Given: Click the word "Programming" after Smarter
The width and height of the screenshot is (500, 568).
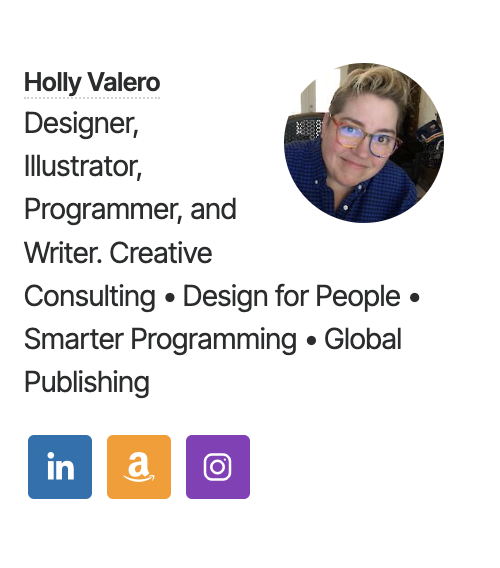Looking at the screenshot, I should tap(214, 340).
